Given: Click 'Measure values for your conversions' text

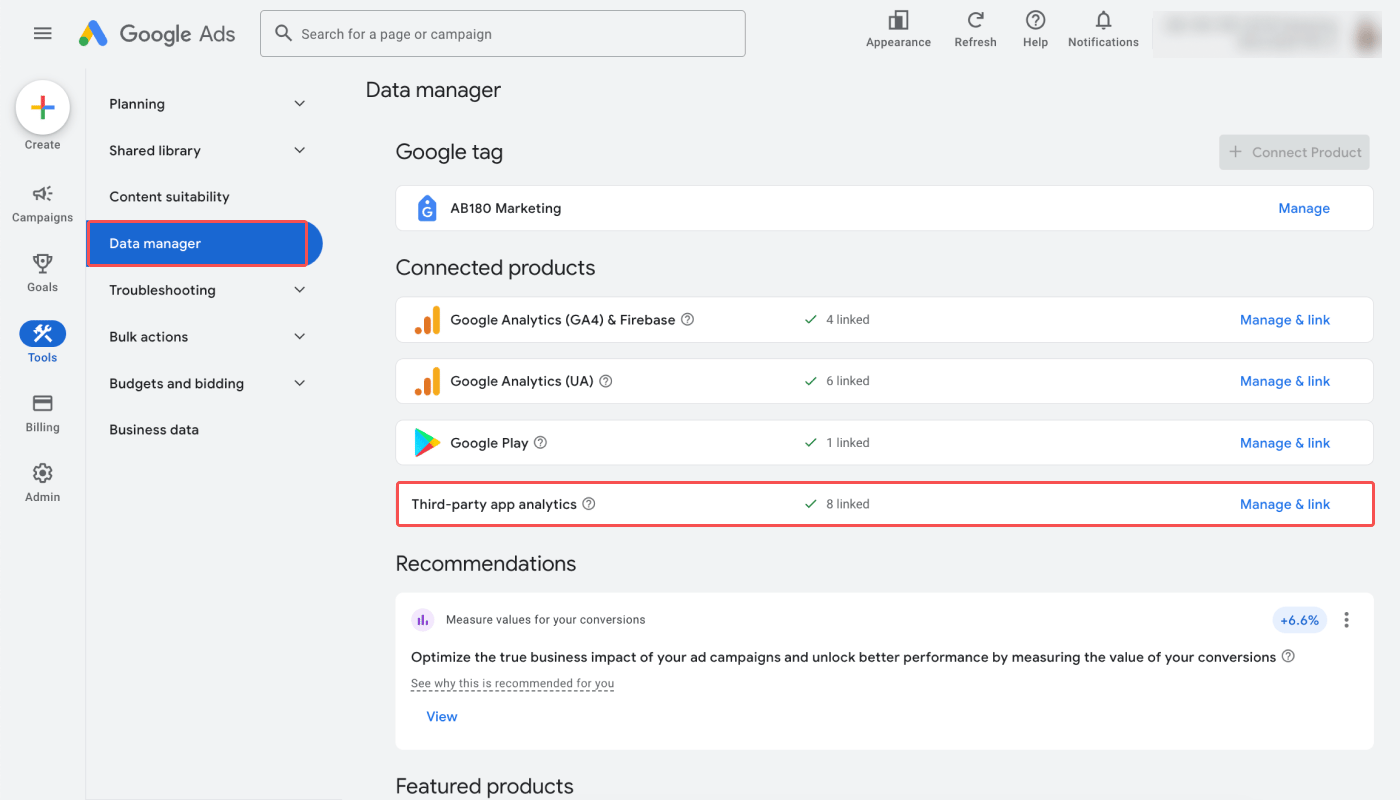Looking at the screenshot, I should click(x=546, y=620).
